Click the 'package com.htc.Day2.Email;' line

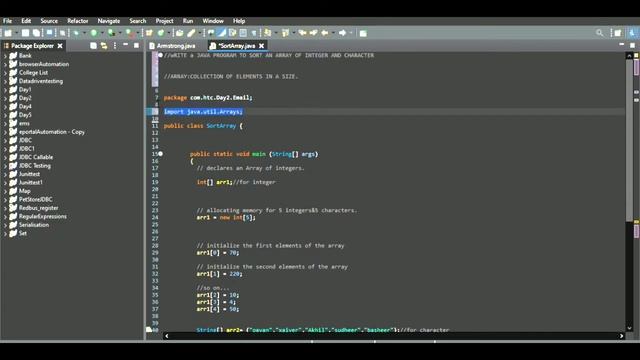208,98
